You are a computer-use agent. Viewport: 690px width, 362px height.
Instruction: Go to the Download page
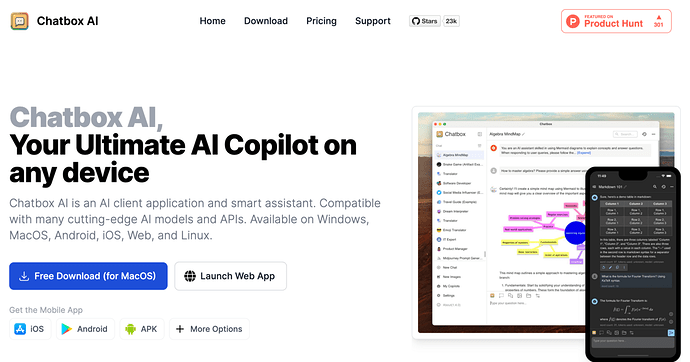click(266, 21)
